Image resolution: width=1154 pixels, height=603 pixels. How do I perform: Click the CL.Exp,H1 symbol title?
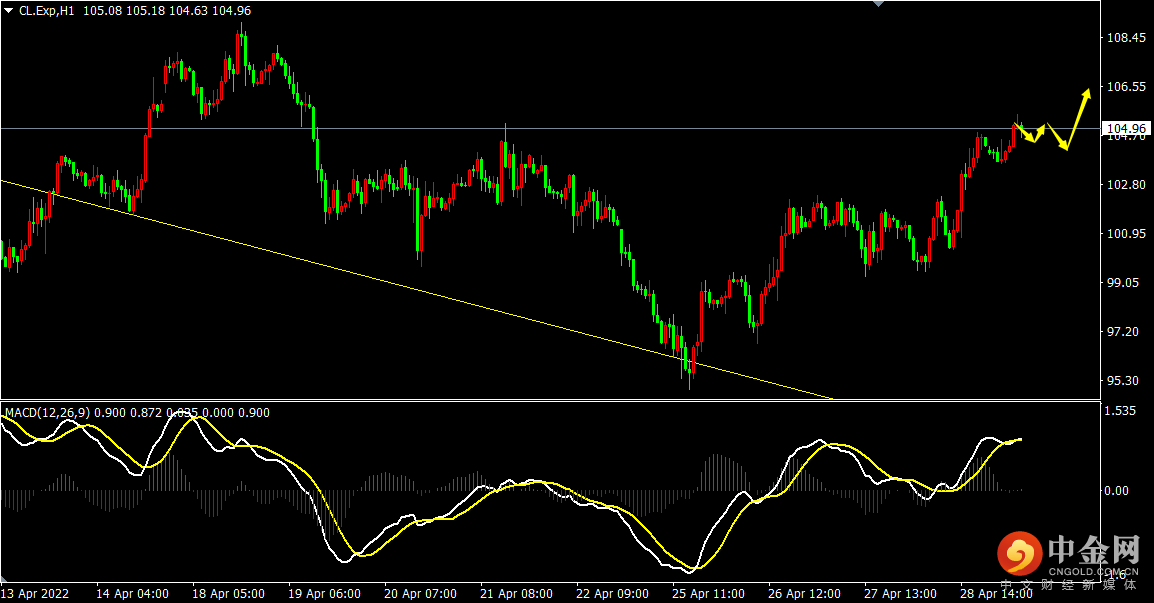[46, 11]
